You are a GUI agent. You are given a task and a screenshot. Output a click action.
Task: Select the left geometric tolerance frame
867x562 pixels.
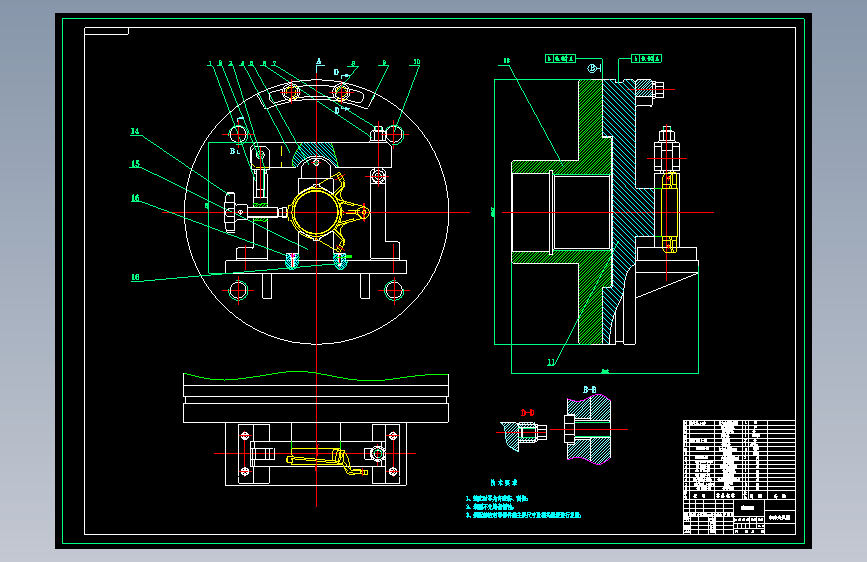[560, 58]
